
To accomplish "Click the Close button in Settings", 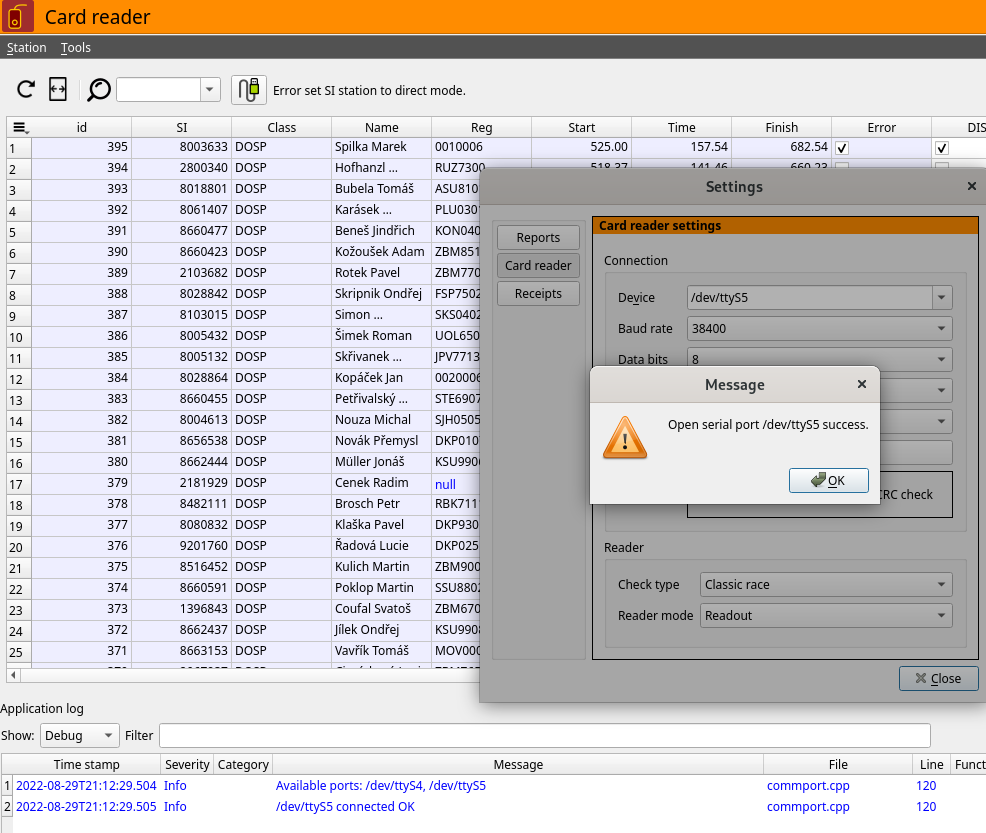I will click(938, 678).
